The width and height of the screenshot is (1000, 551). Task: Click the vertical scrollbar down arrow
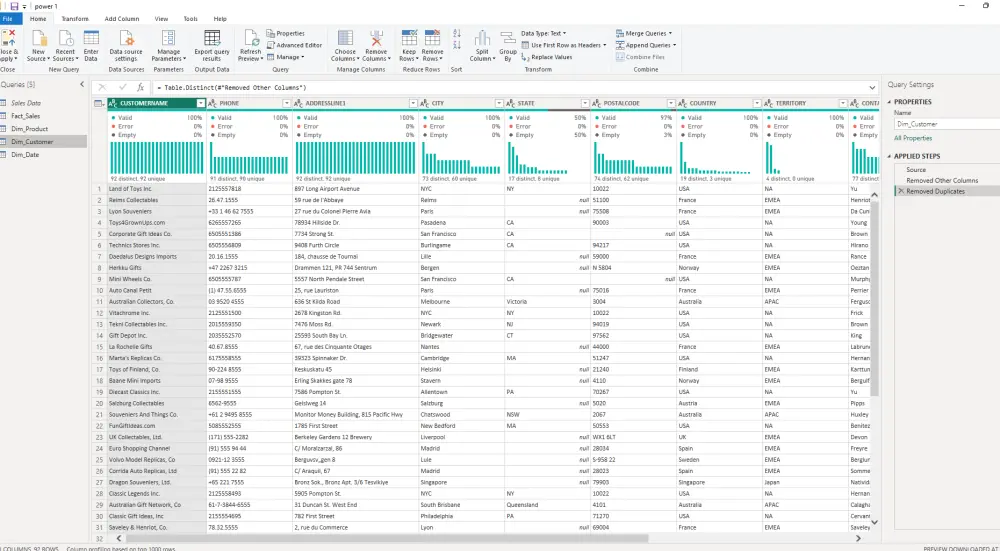pos(874,522)
